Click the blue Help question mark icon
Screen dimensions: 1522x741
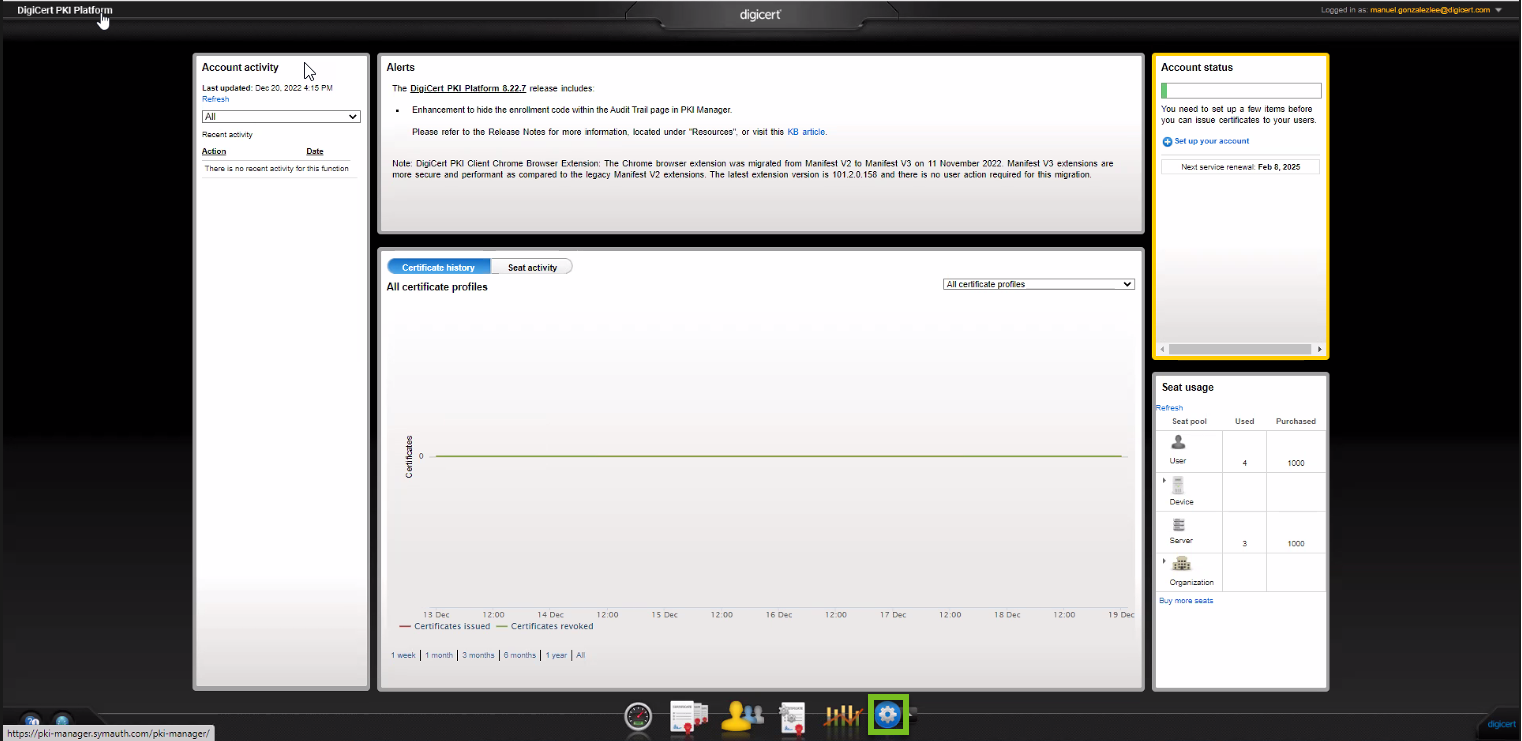point(32,721)
